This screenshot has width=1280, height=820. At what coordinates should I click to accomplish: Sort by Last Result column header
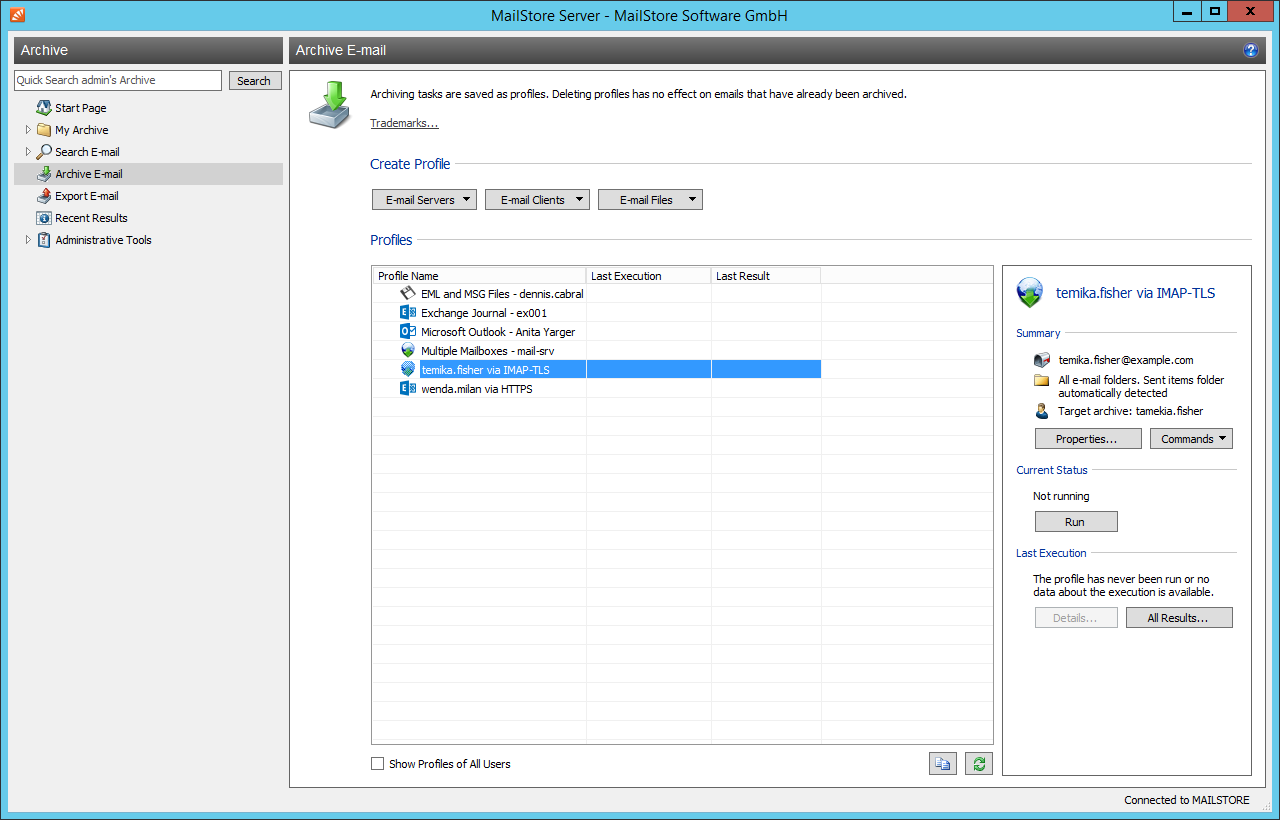tap(766, 276)
